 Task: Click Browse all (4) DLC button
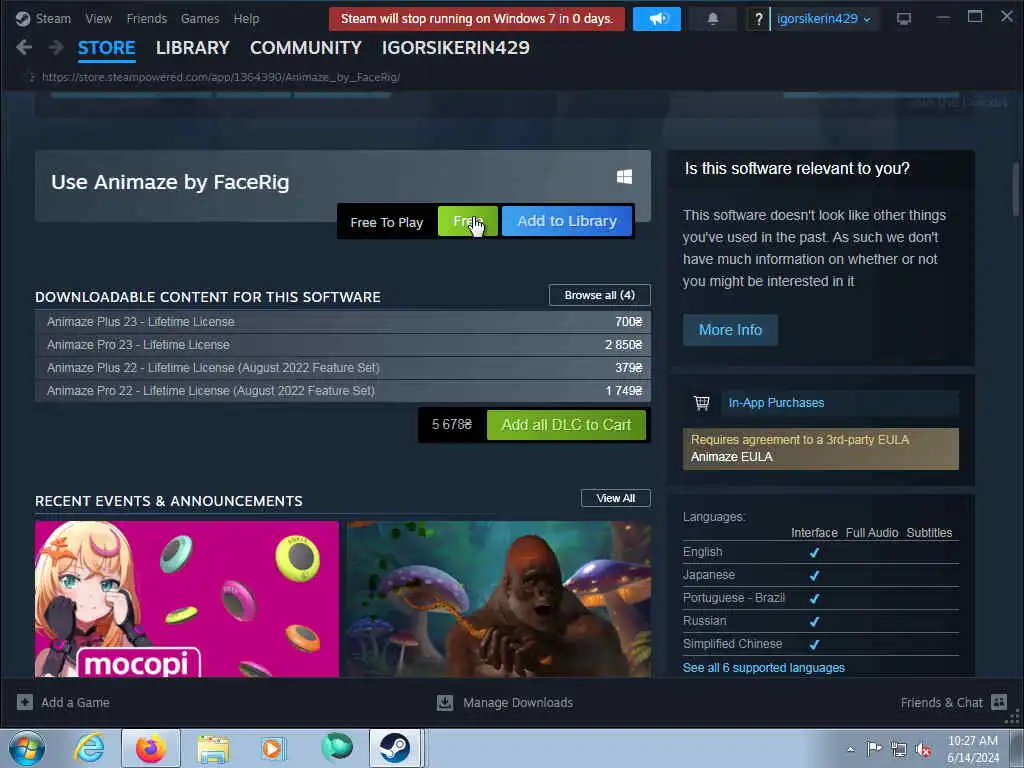click(600, 295)
